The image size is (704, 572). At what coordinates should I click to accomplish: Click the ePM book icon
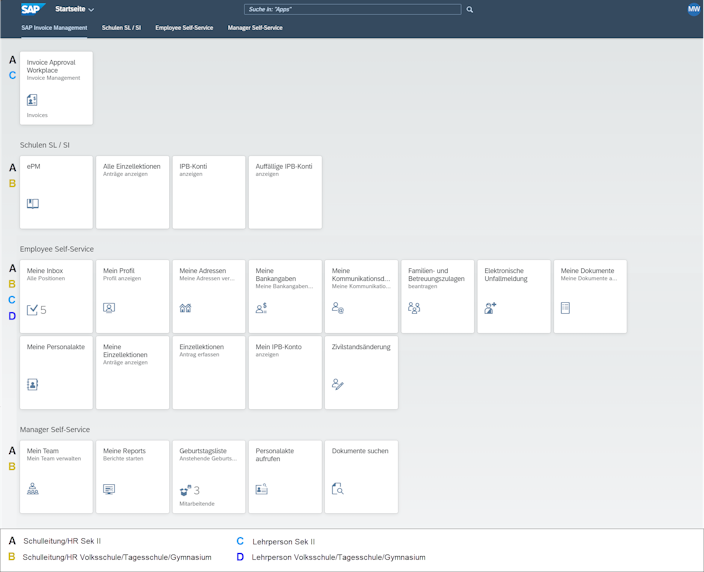33,204
